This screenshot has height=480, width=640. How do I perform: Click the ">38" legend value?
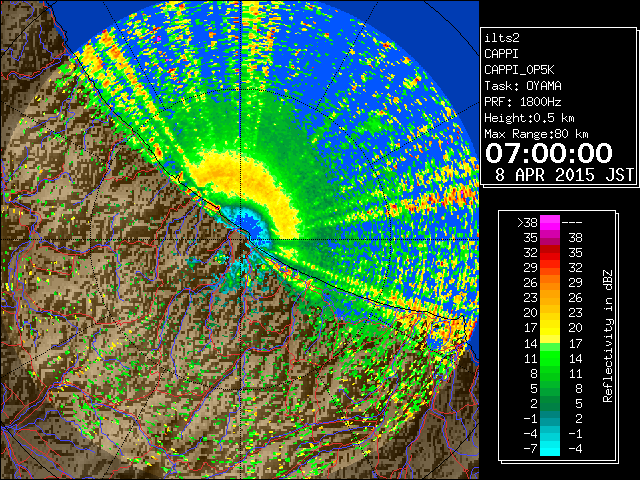click(x=527, y=222)
